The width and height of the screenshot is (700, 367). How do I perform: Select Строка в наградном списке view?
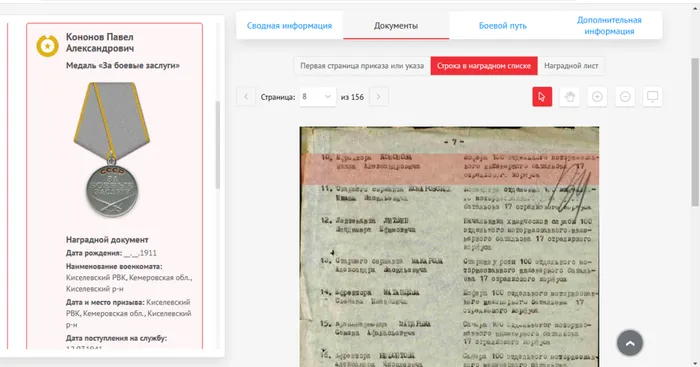coord(484,66)
